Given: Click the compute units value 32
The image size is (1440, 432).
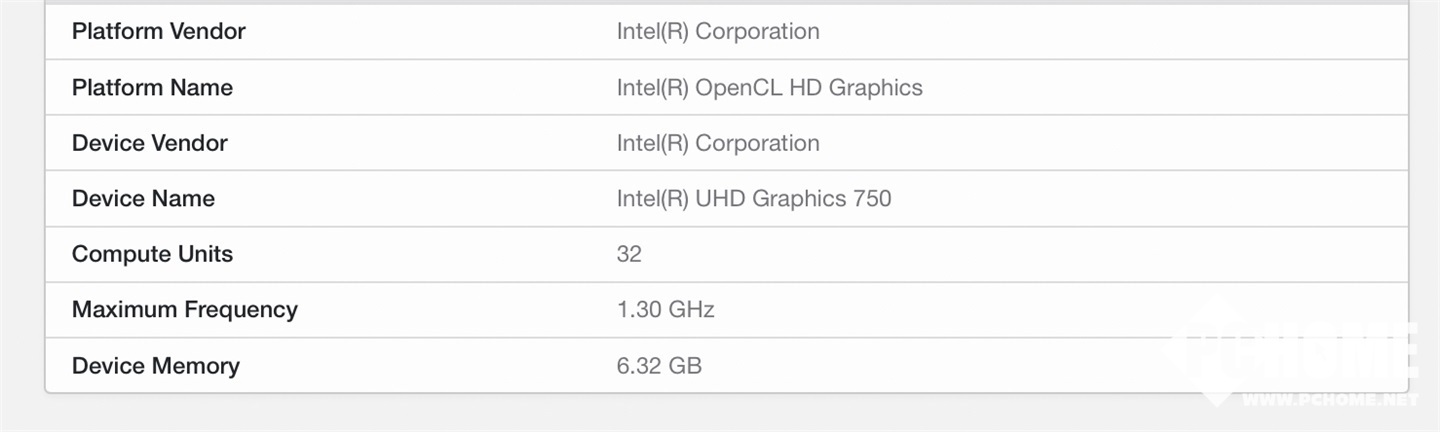Looking at the screenshot, I should [629, 254].
